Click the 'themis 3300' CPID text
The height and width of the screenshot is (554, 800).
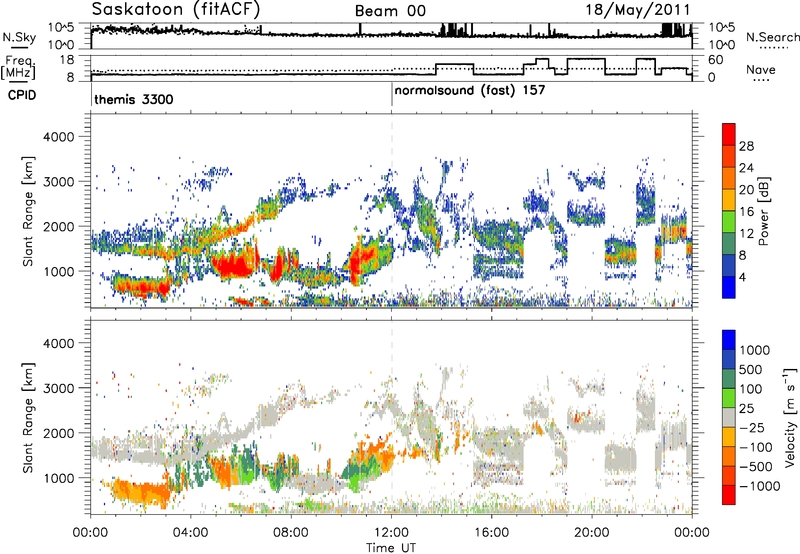coord(134,99)
